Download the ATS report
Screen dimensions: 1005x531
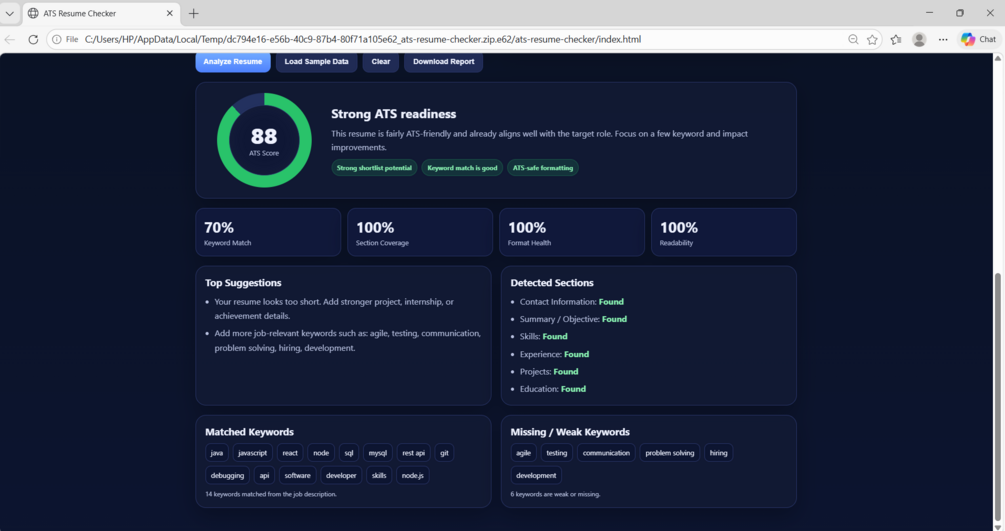click(x=444, y=62)
